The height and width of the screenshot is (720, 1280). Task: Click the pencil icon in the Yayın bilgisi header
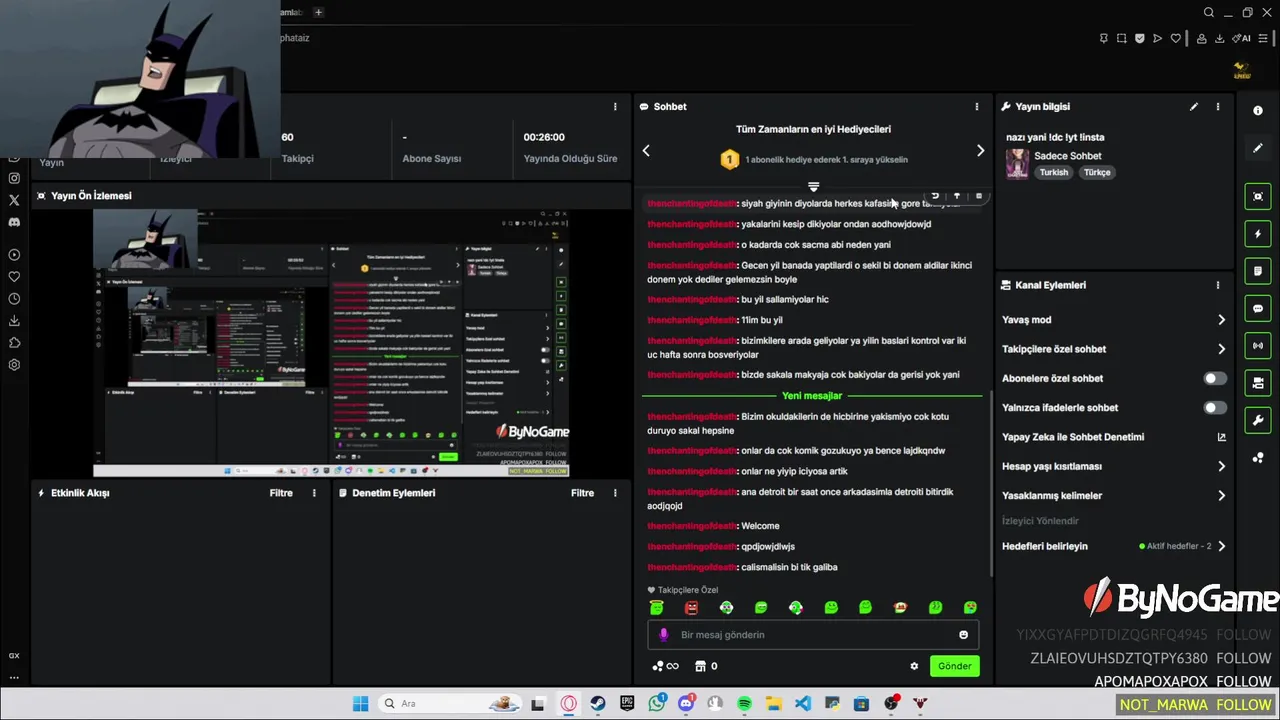1194,106
